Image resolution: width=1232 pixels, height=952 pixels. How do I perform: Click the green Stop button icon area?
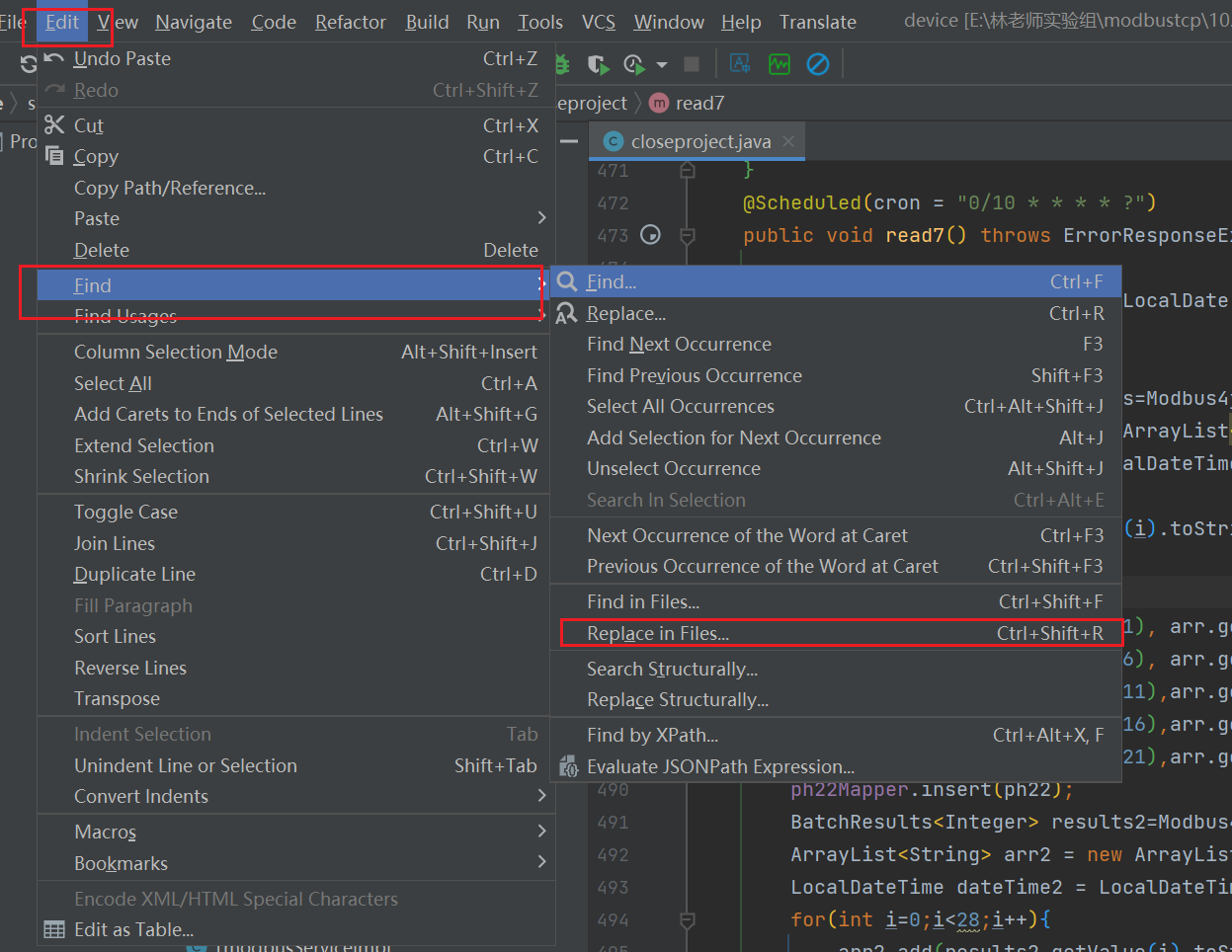692,62
